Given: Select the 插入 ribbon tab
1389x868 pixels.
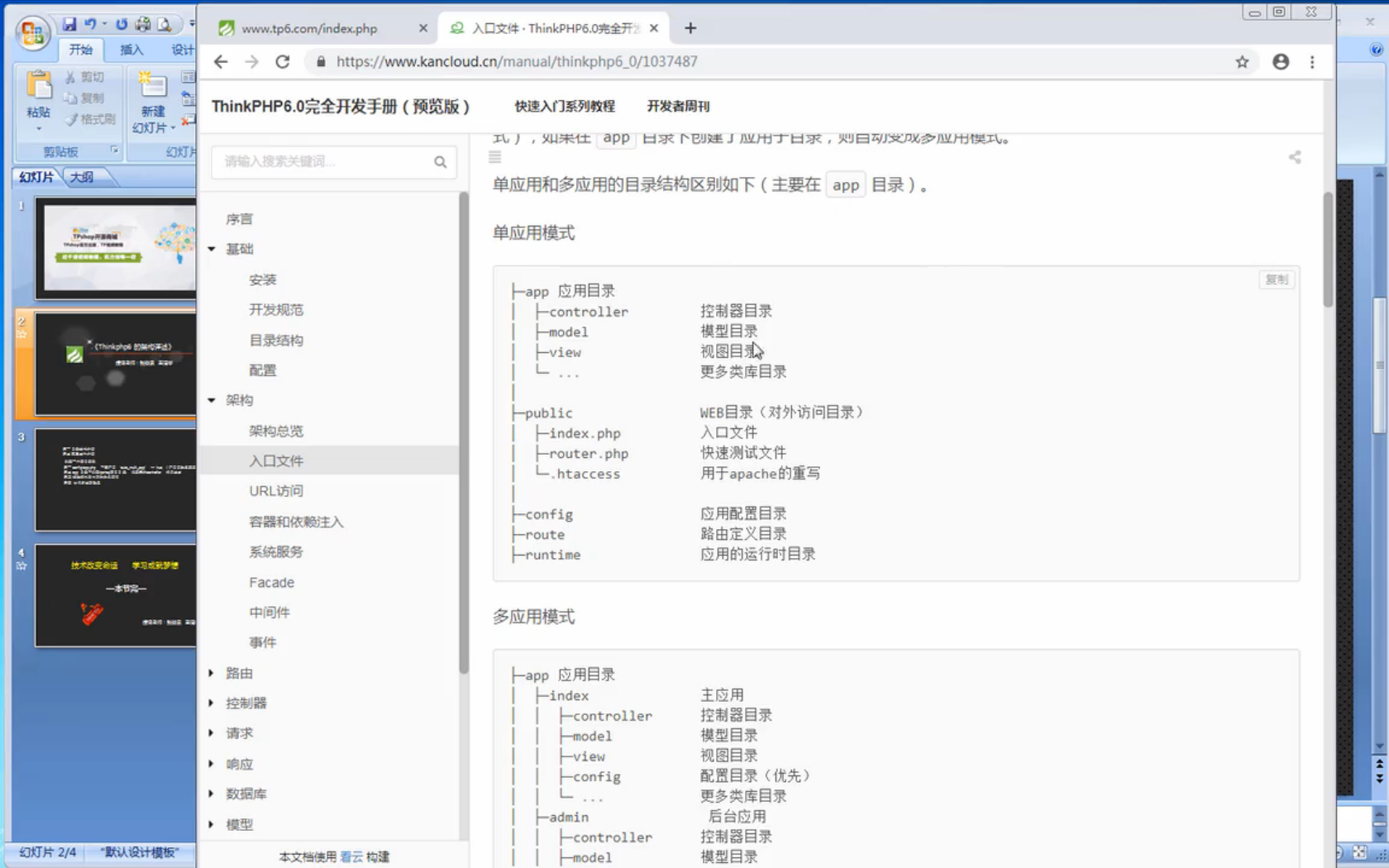Looking at the screenshot, I should coord(131,50).
